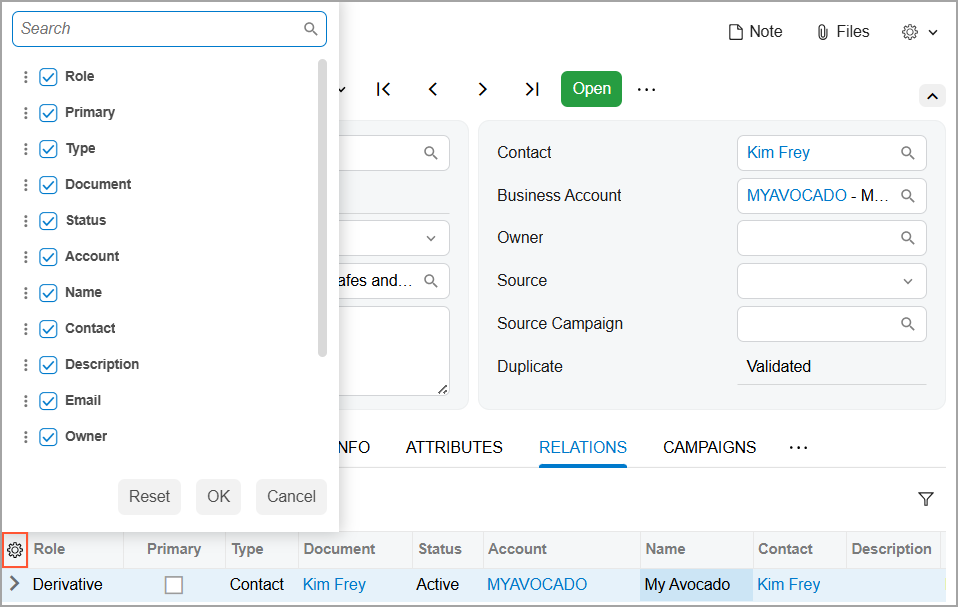The width and height of the screenshot is (958, 607).
Task: Click the column Search field
Action: [x=160, y=29]
